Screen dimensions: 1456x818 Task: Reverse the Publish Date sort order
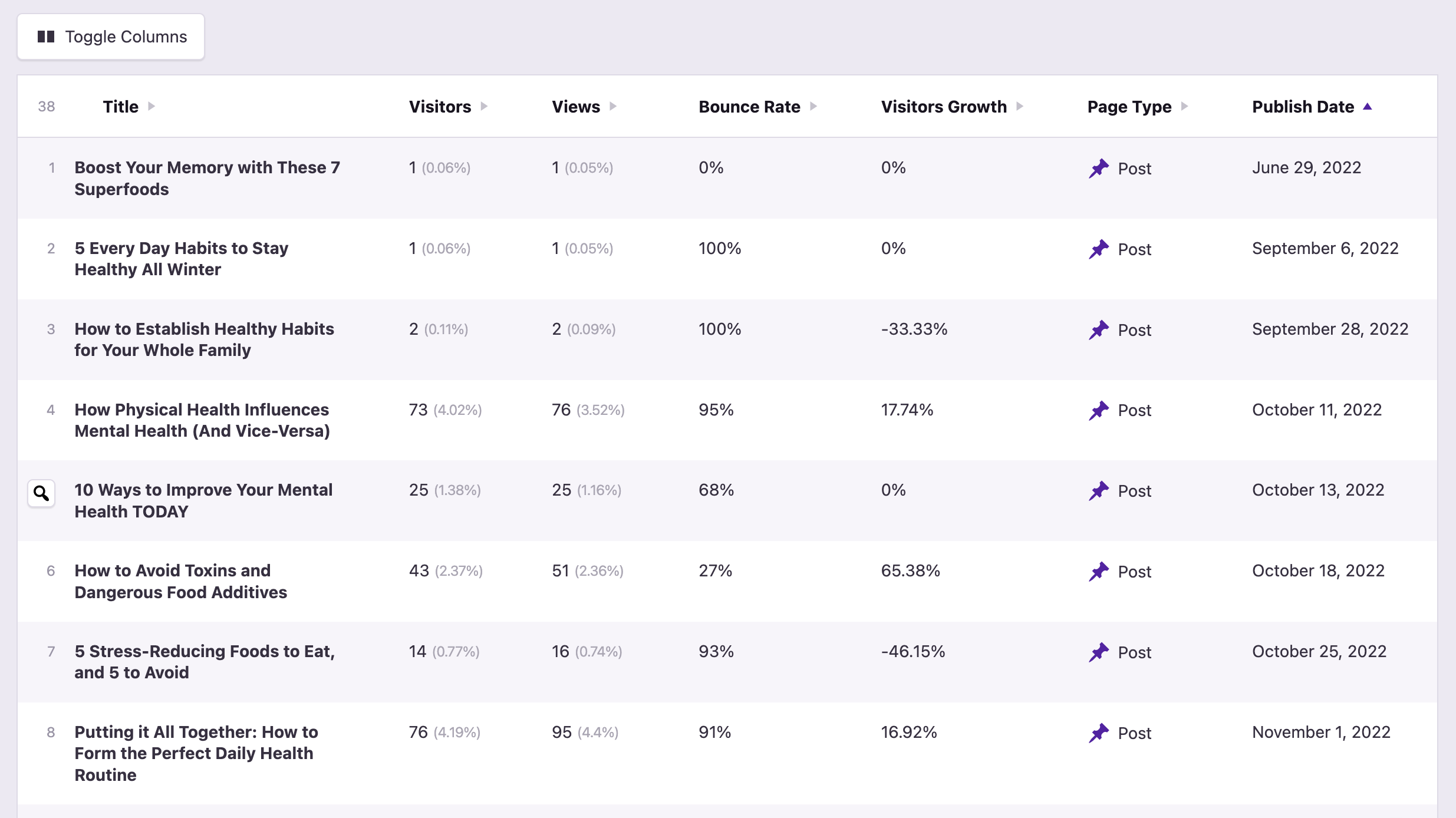1303,107
